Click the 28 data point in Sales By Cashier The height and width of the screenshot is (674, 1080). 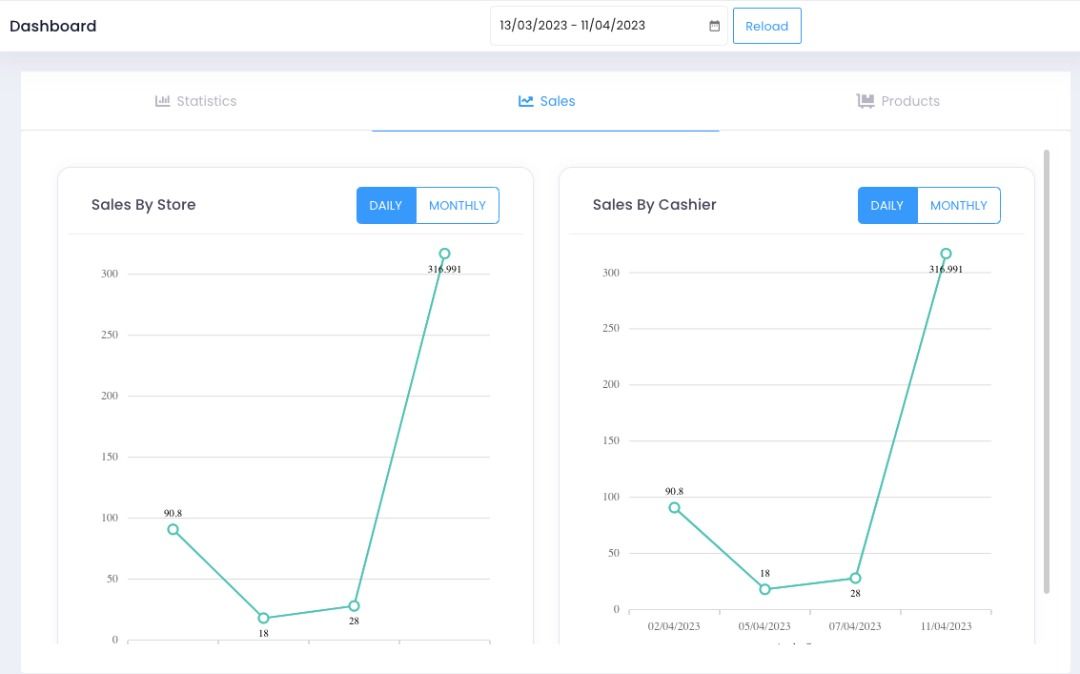[855, 578]
